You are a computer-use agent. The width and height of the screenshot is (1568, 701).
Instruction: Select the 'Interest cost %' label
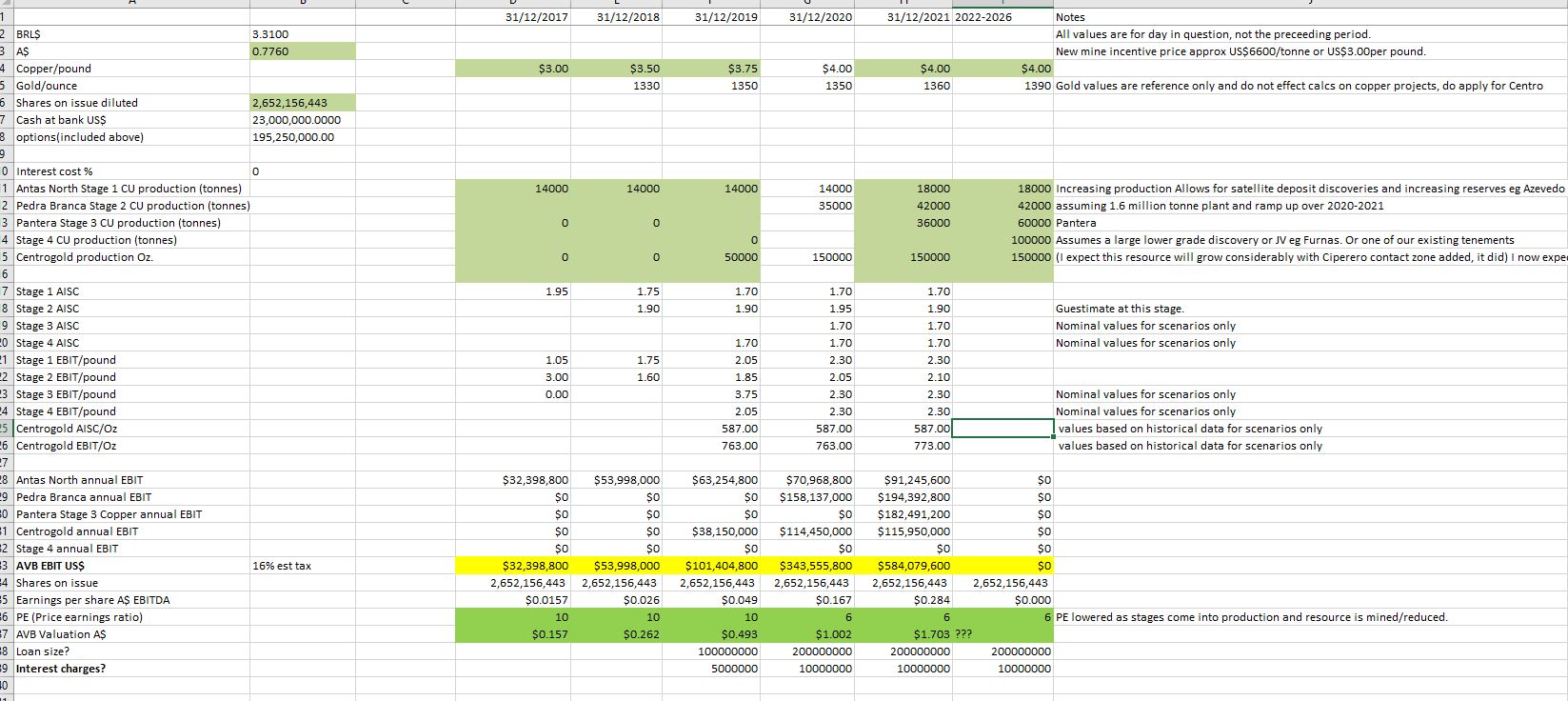coord(54,171)
